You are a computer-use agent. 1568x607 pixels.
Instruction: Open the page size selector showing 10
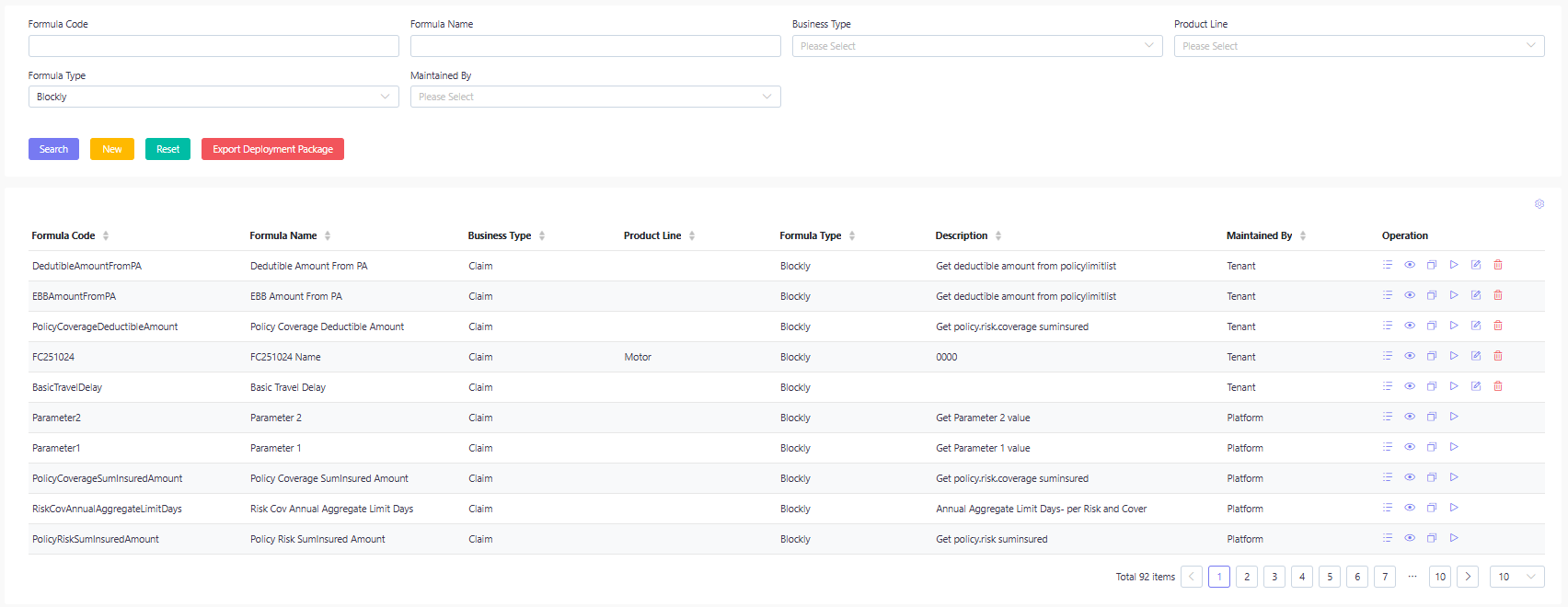tap(1517, 577)
